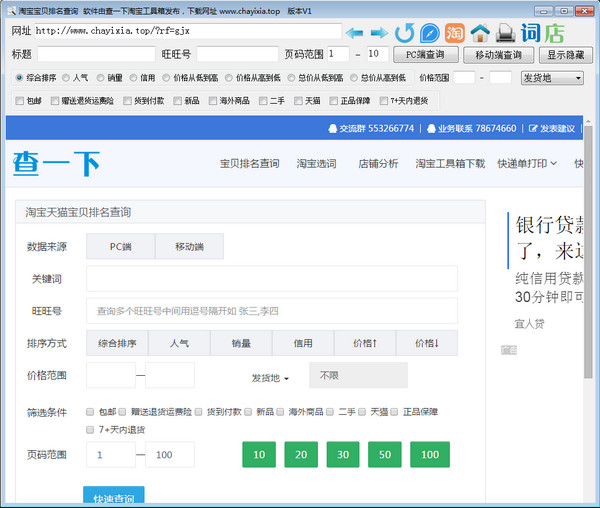Image resolution: width=600 pixels, height=508 pixels.
Task: Click the green 100 page button
Action: tap(430, 454)
